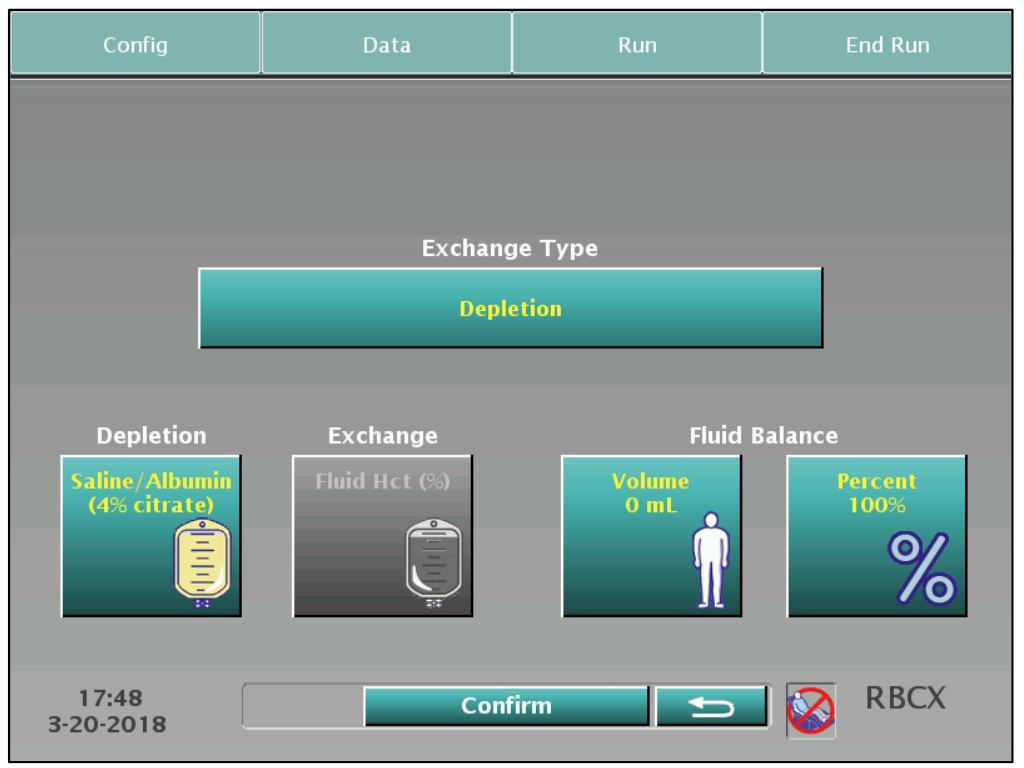This screenshot has width=1024, height=768.
Task: Click the back arrow button
Action: [x=711, y=705]
